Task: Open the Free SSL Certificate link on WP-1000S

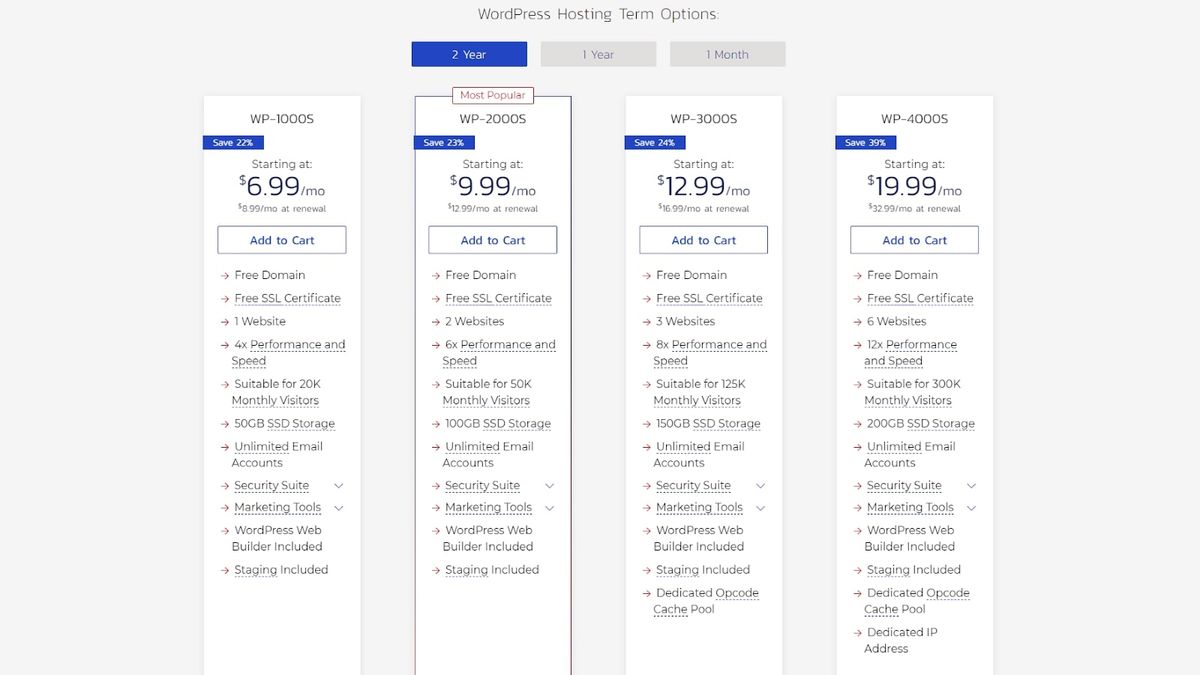Action: click(288, 298)
